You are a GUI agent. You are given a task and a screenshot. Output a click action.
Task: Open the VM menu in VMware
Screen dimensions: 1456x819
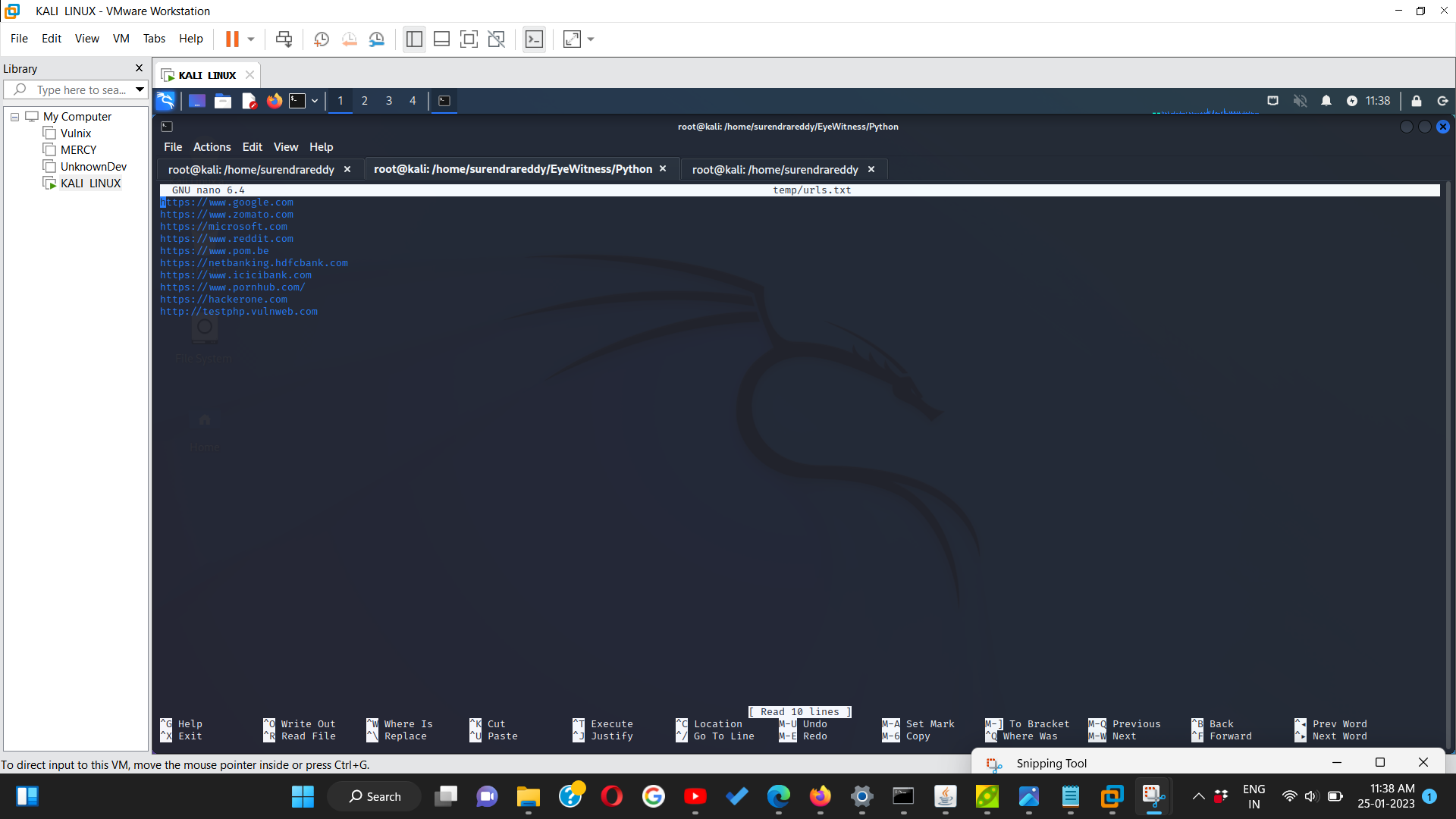coord(121,39)
